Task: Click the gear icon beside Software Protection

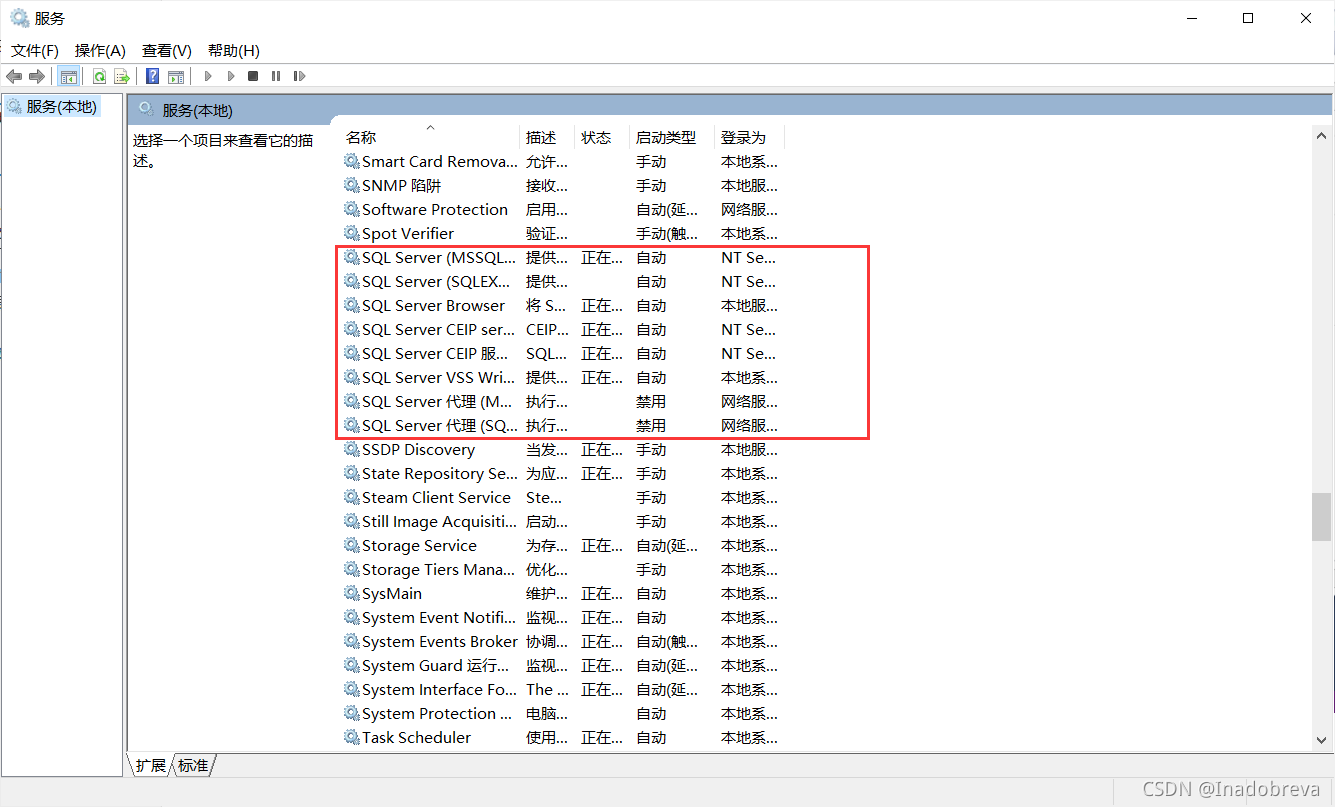Action: pos(351,209)
